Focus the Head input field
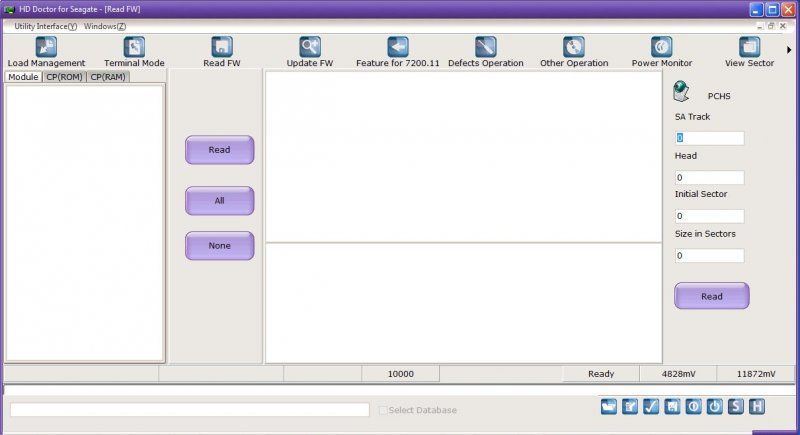 [x=709, y=177]
